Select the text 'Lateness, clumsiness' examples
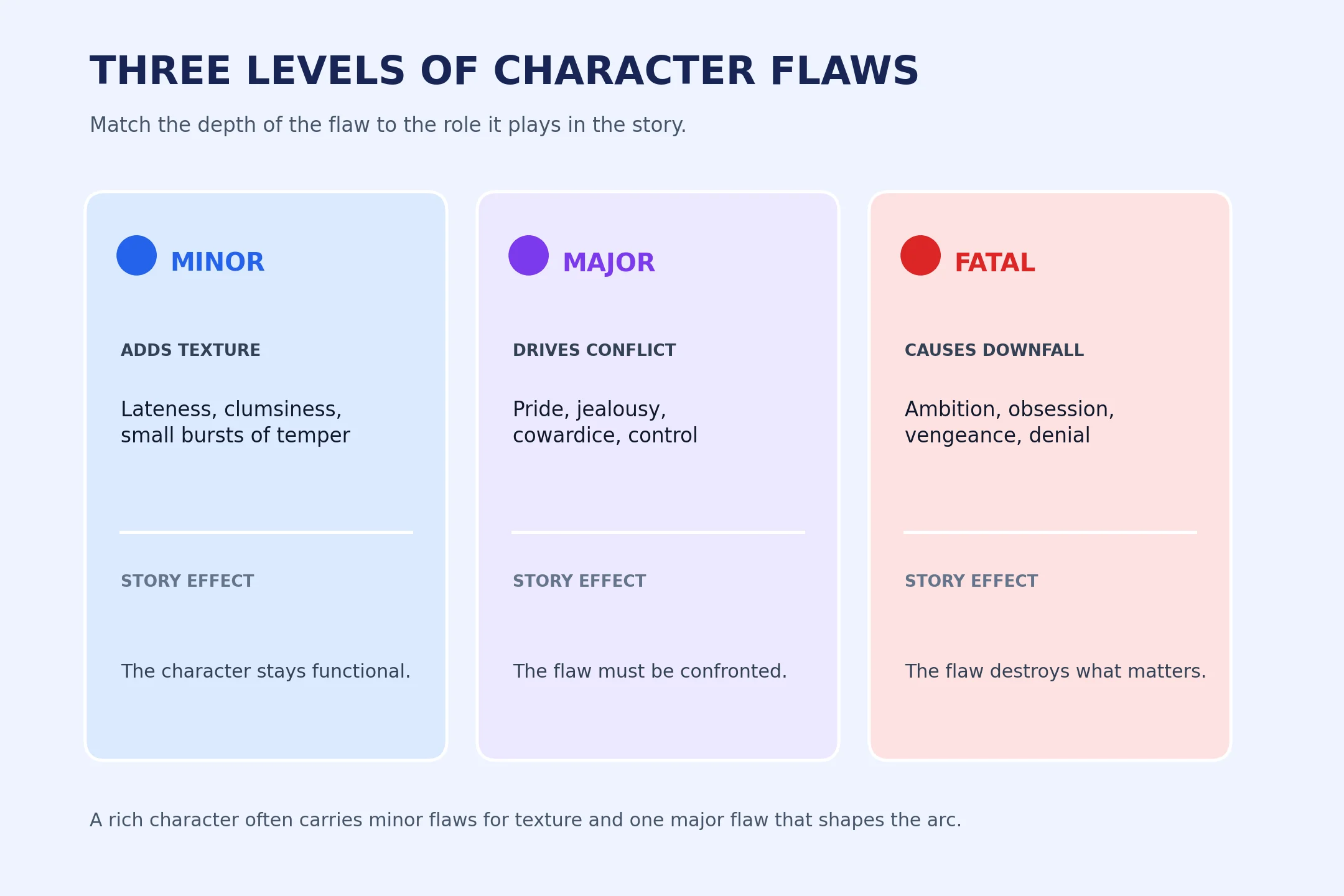This screenshot has height=896, width=1344. coord(235,422)
